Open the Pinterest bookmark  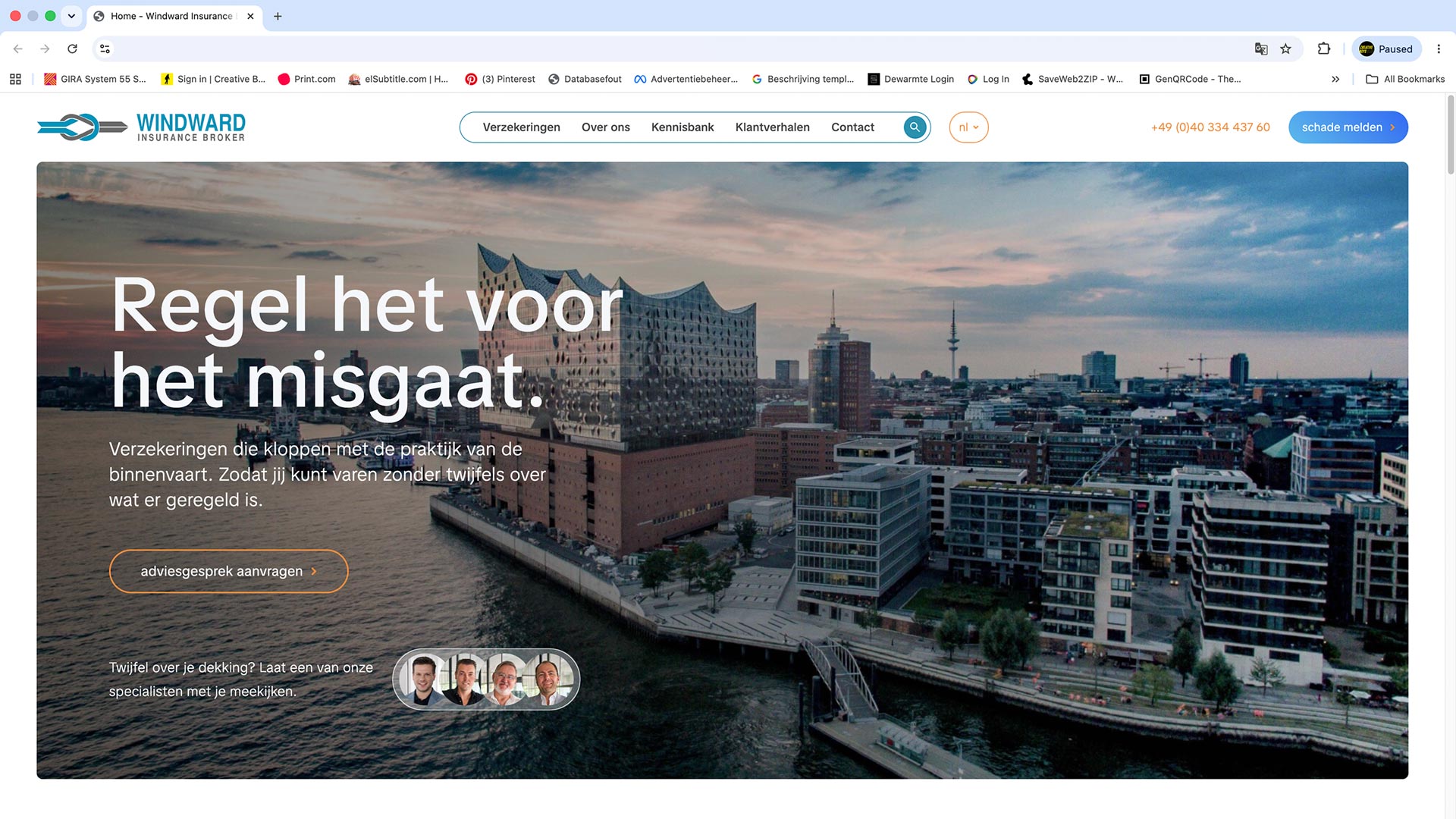[500, 79]
